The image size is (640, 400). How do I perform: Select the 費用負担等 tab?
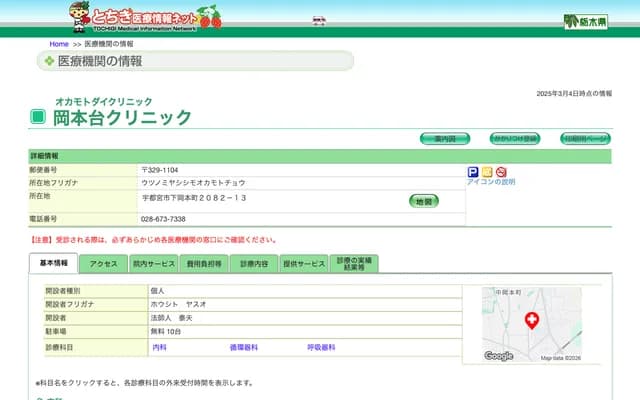203,263
